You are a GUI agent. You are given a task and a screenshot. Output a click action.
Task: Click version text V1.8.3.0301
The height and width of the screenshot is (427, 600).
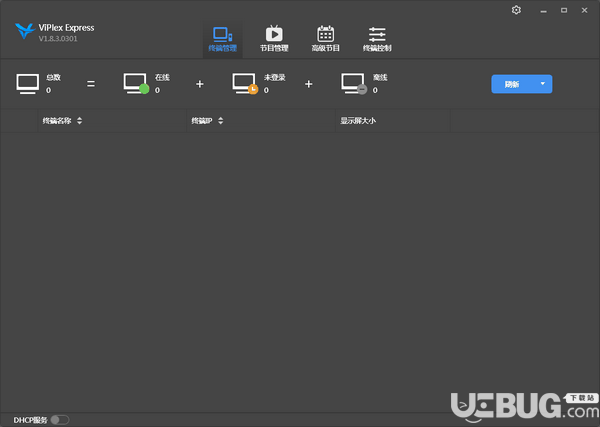tap(58, 39)
